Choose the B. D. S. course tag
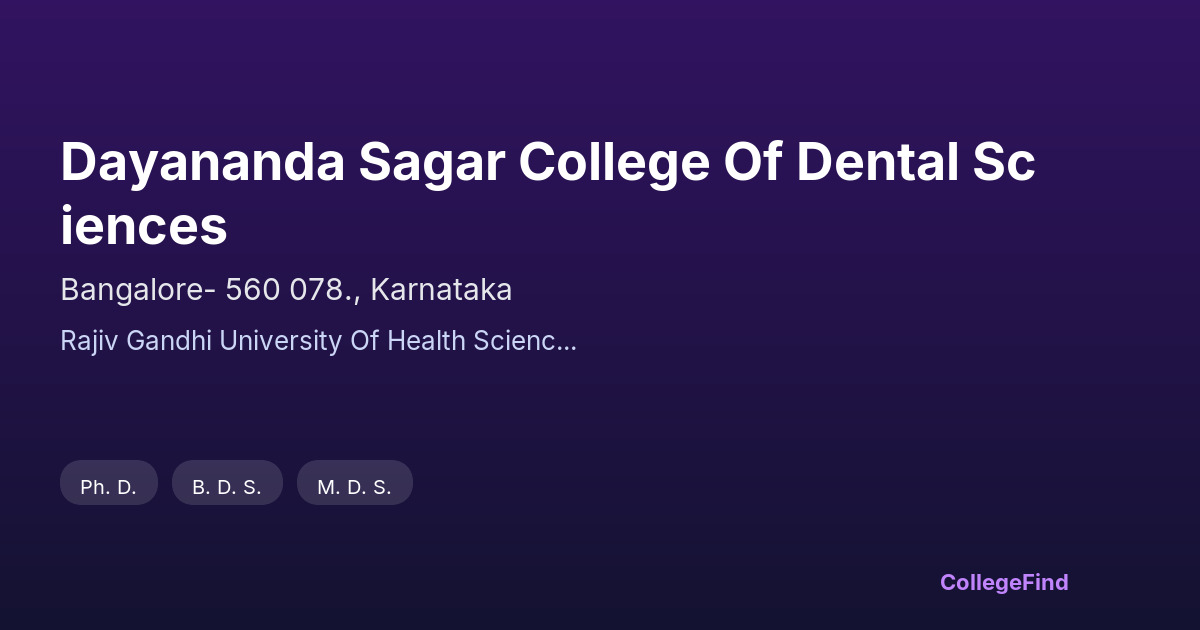 [227, 487]
